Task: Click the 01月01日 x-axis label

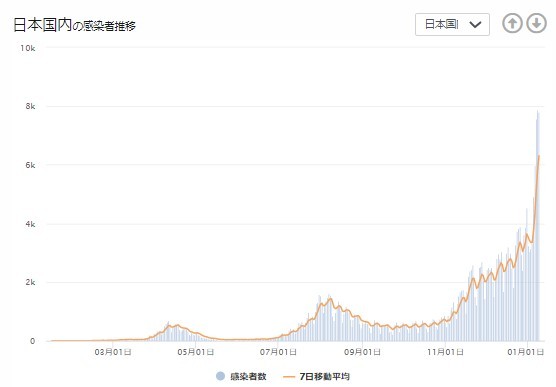Action: 526,352
